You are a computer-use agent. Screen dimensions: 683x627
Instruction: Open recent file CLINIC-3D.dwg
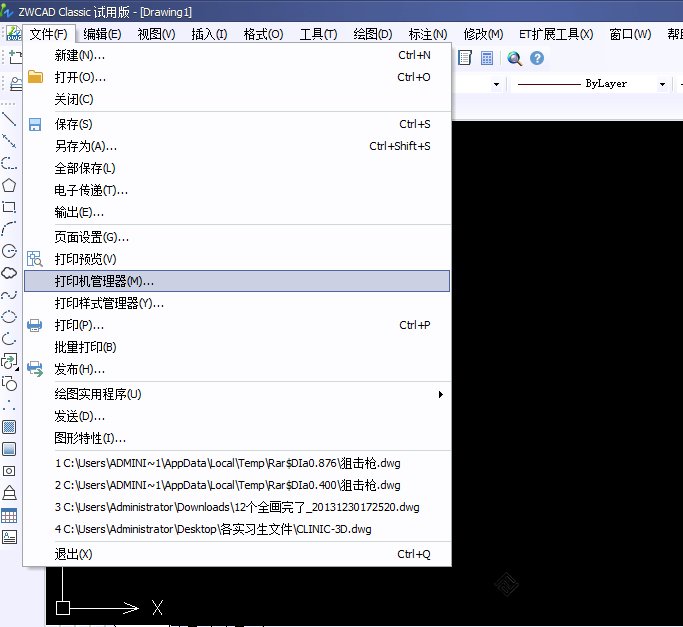point(237,529)
